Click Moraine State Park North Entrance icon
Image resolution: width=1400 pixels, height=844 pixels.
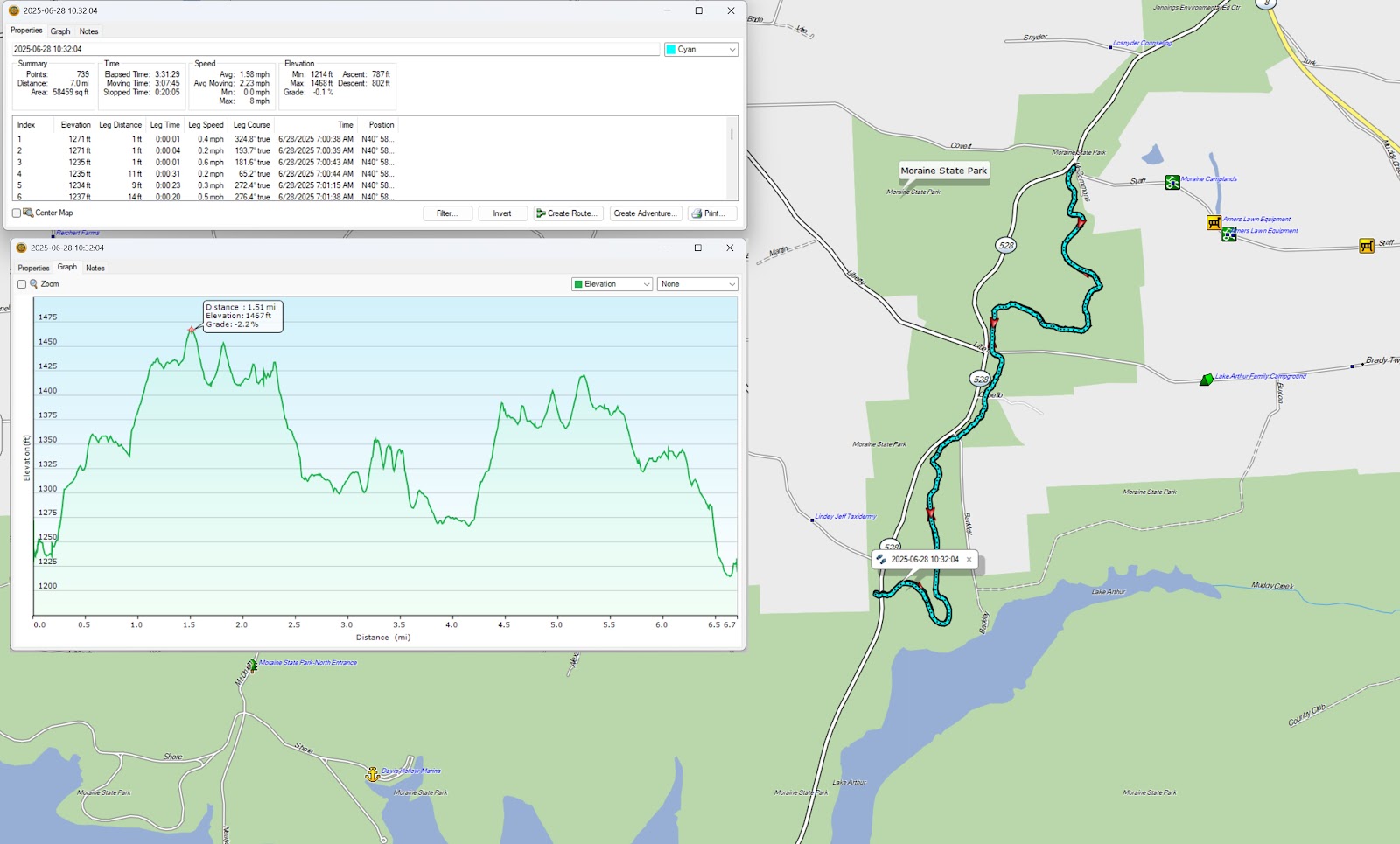252,666
